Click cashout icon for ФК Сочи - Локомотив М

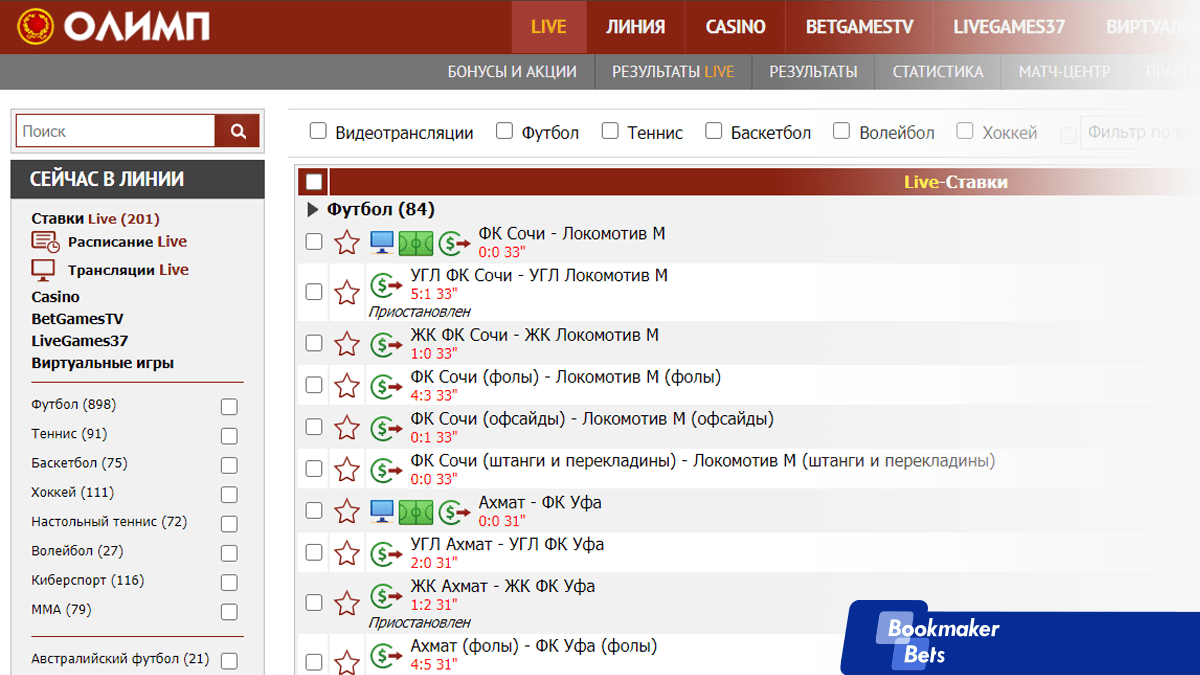pyautogui.click(x=455, y=242)
